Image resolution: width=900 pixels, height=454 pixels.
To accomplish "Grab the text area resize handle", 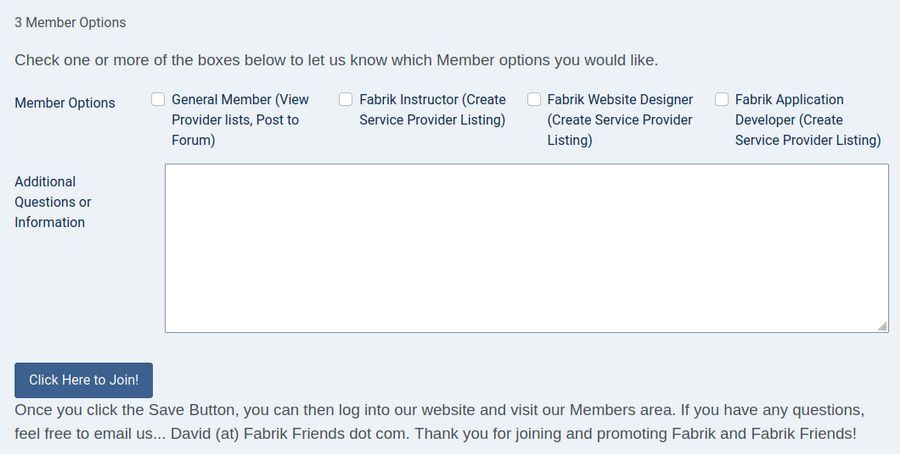I will point(882,326).
